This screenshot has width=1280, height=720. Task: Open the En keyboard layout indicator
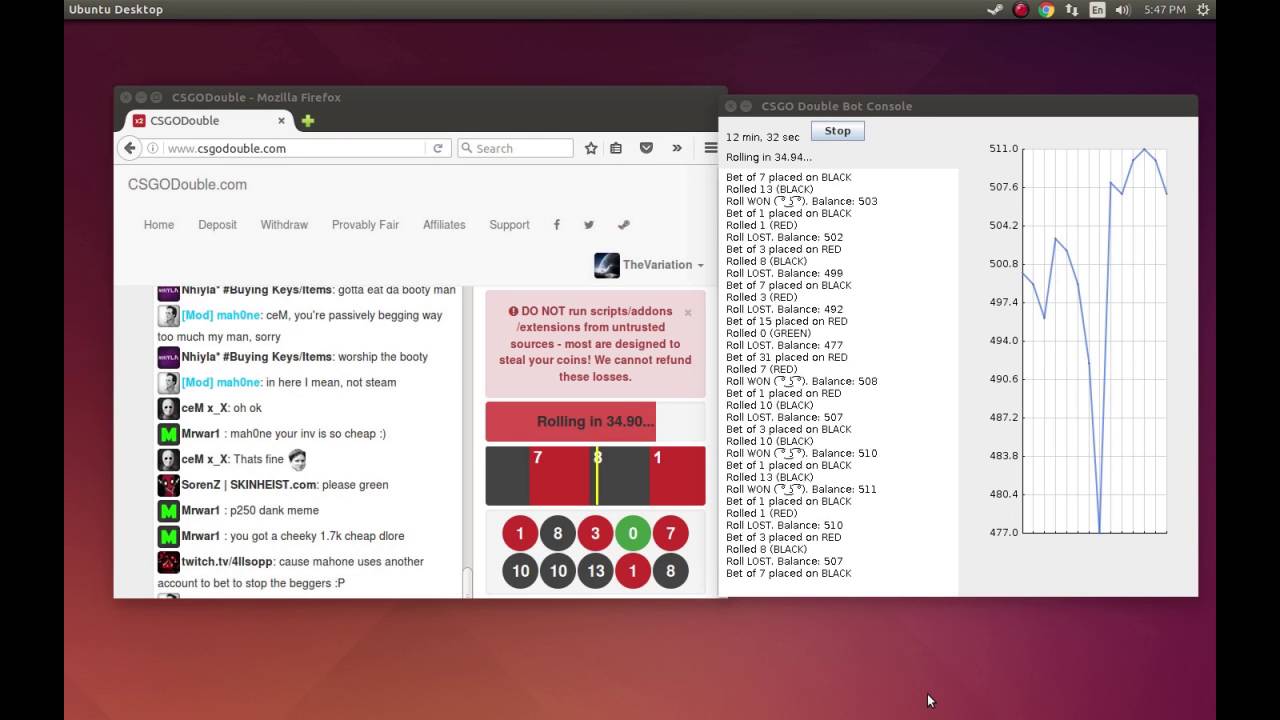pyautogui.click(x=1097, y=10)
